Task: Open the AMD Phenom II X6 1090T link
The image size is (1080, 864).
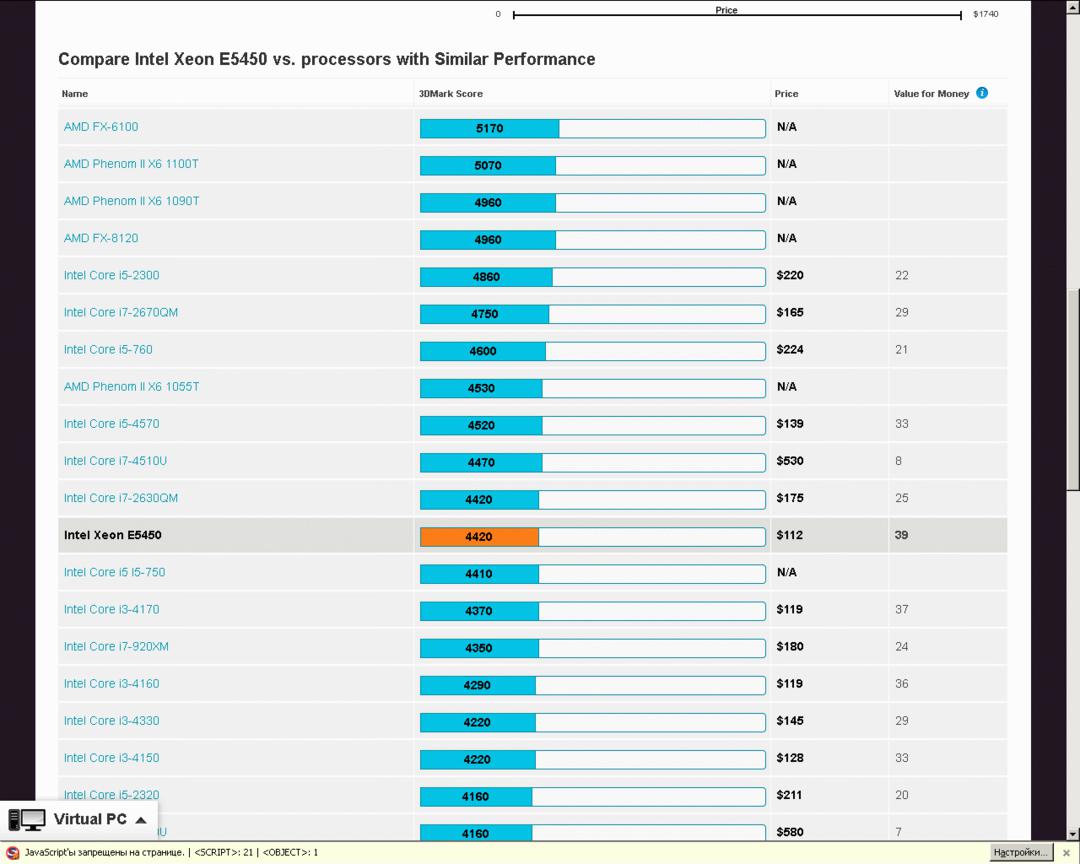Action: pos(132,201)
